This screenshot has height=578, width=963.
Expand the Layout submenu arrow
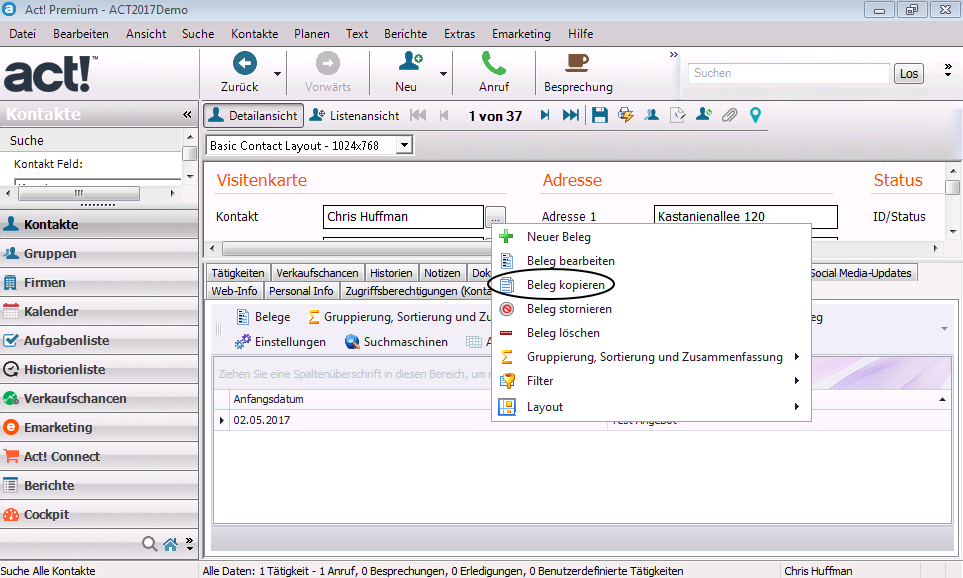pos(797,407)
